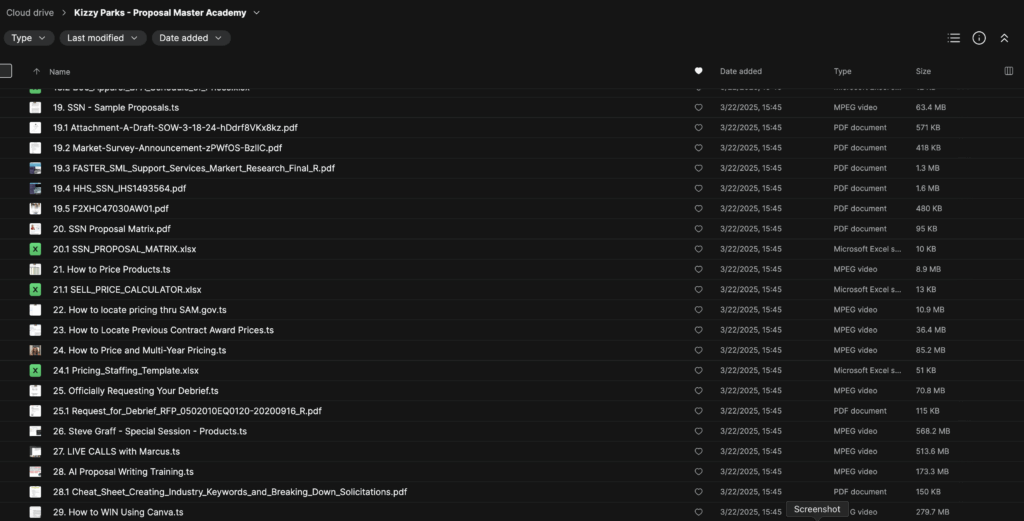Open the Last modified filter dropdown
This screenshot has height=521, width=1024.
click(x=103, y=38)
